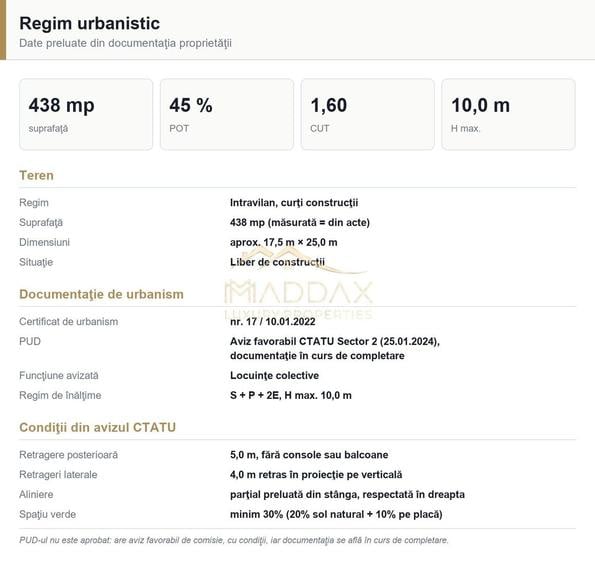The height and width of the screenshot is (563, 595).
Task: Click the Condiții din avizul CTATU heading
Action: (x=98, y=428)
